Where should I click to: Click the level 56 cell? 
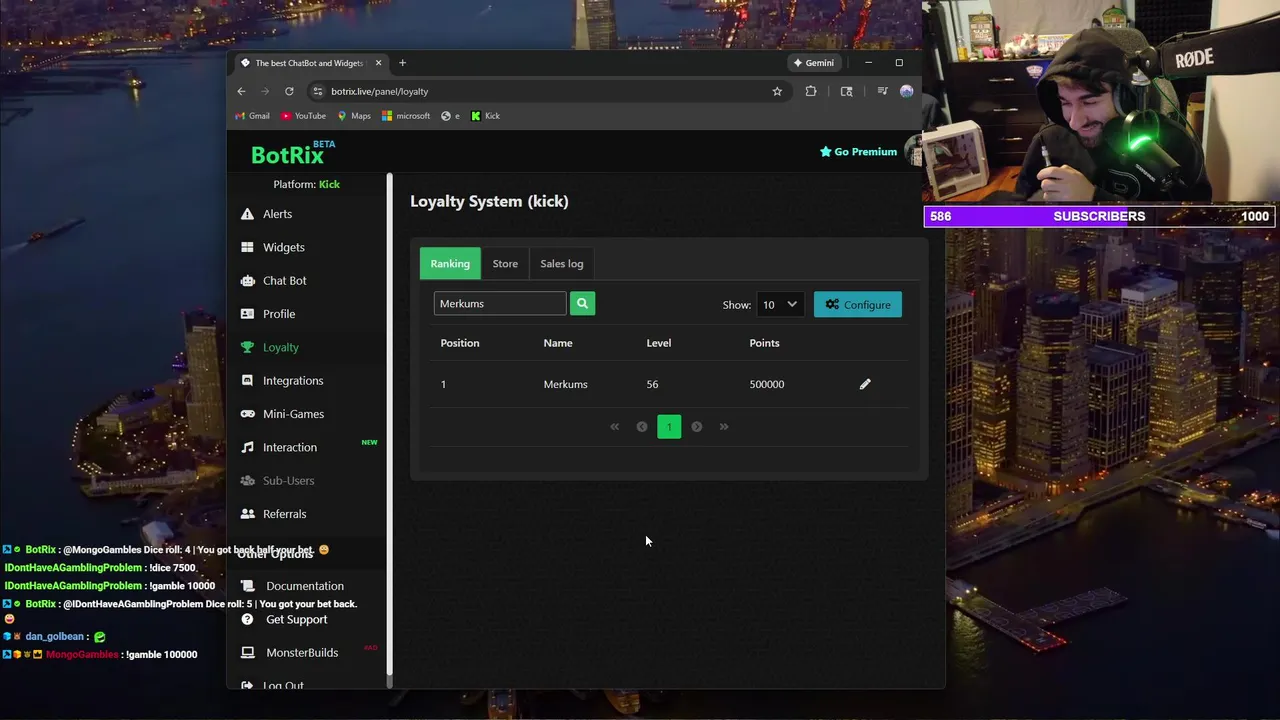coord(652,384)
